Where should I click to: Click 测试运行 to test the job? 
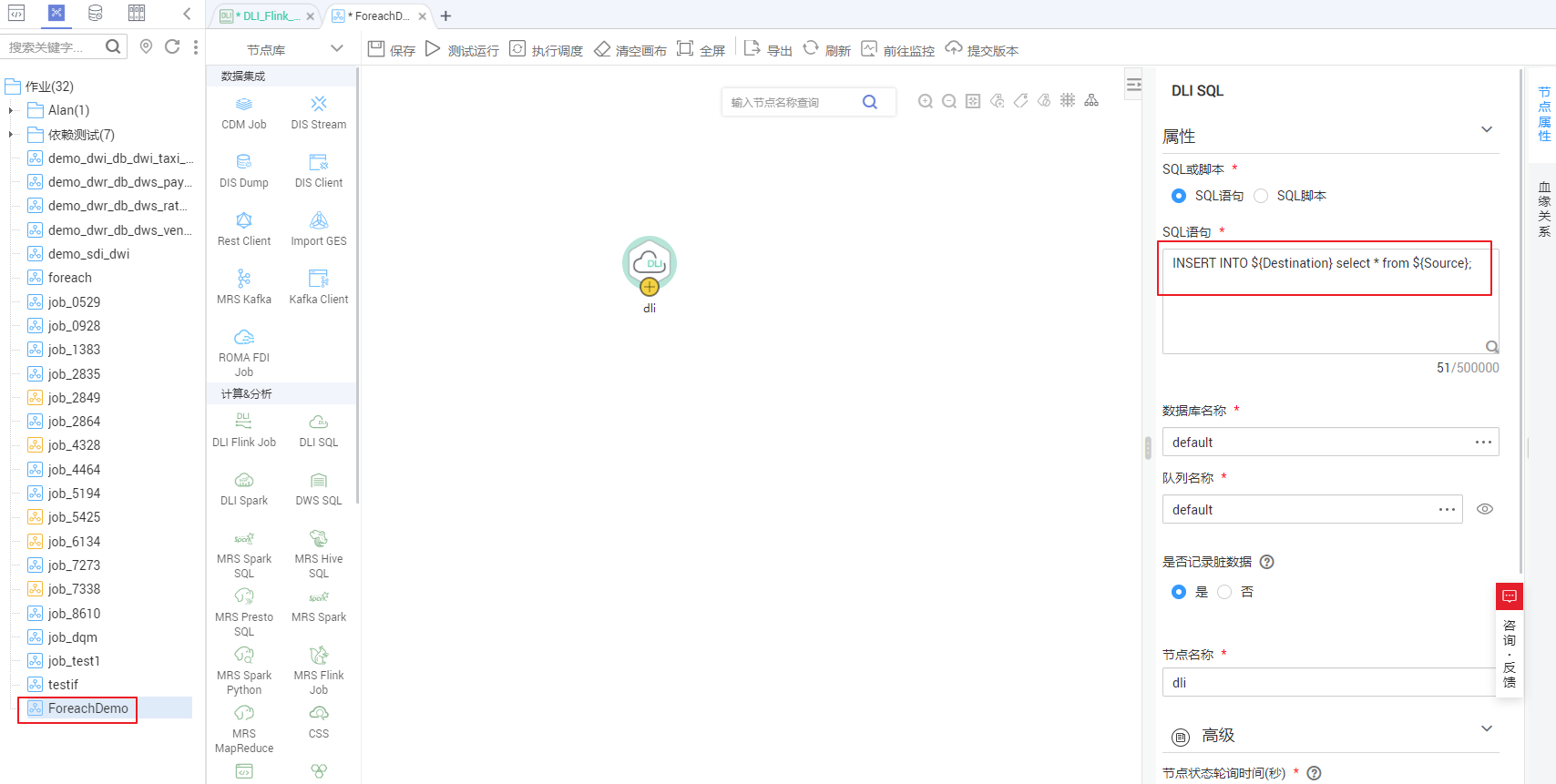(463, 50)
